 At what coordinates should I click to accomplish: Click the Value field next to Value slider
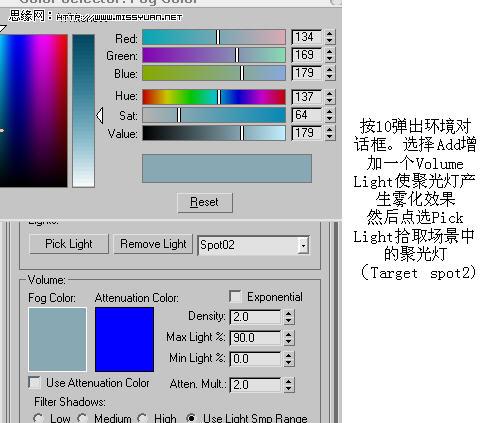pos(306,133)
